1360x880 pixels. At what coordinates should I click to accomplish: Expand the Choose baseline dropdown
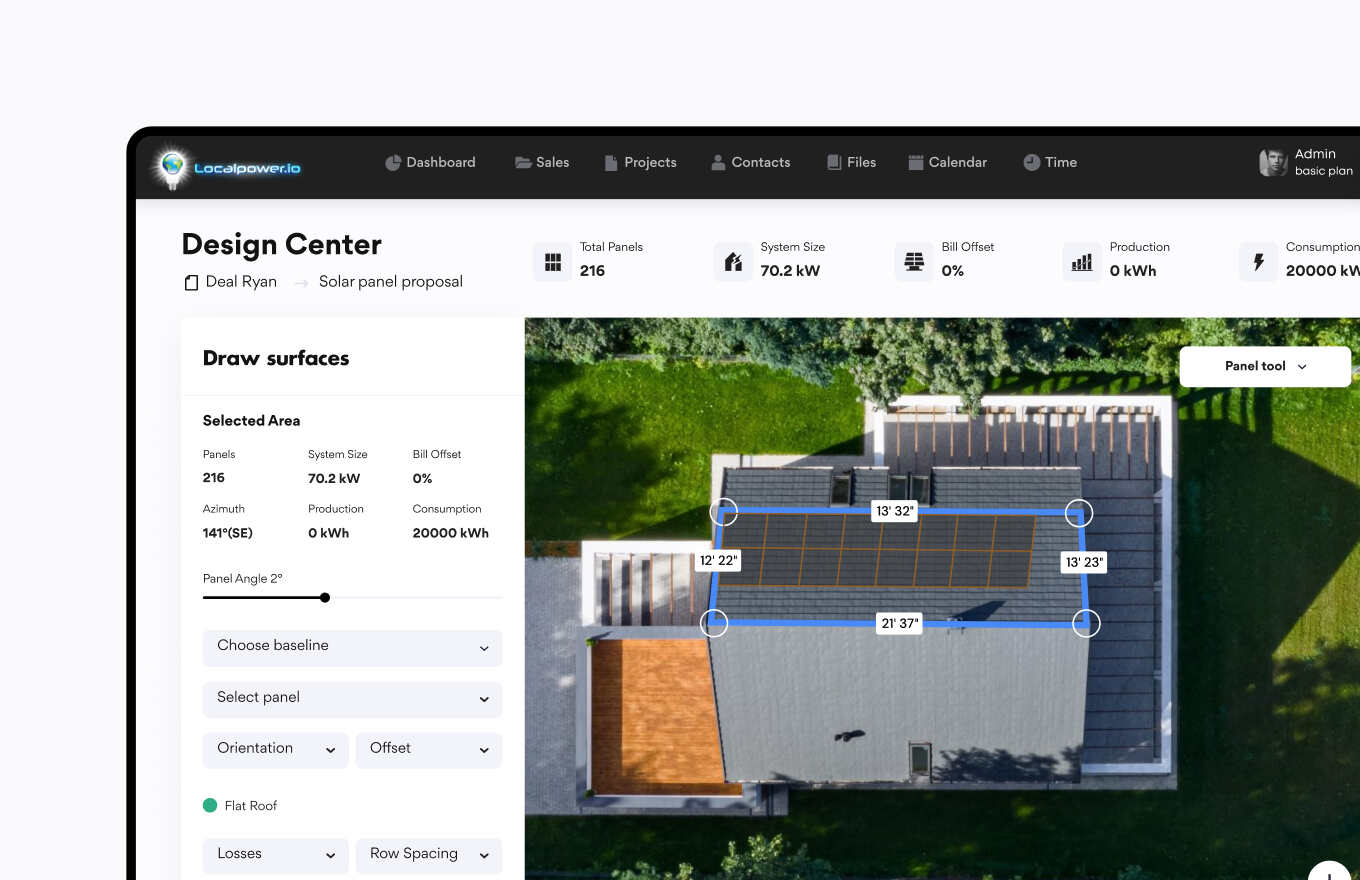[x=352, y=647]
